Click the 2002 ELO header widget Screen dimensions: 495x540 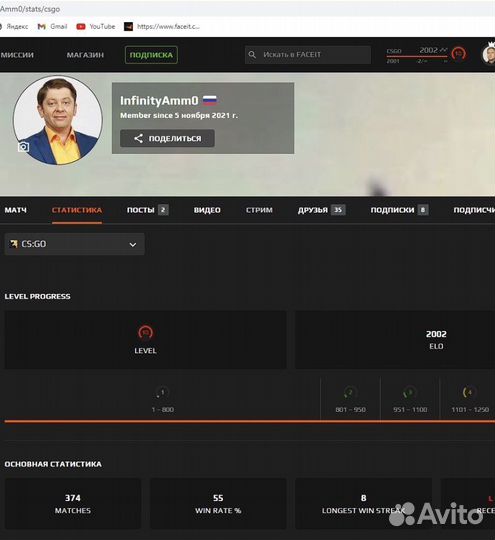(417, 55)
